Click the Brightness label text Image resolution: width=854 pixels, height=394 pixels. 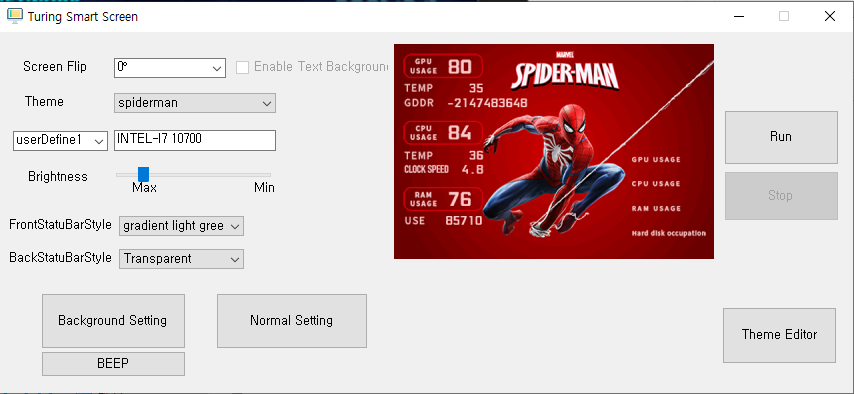click(x=58, y=177)
